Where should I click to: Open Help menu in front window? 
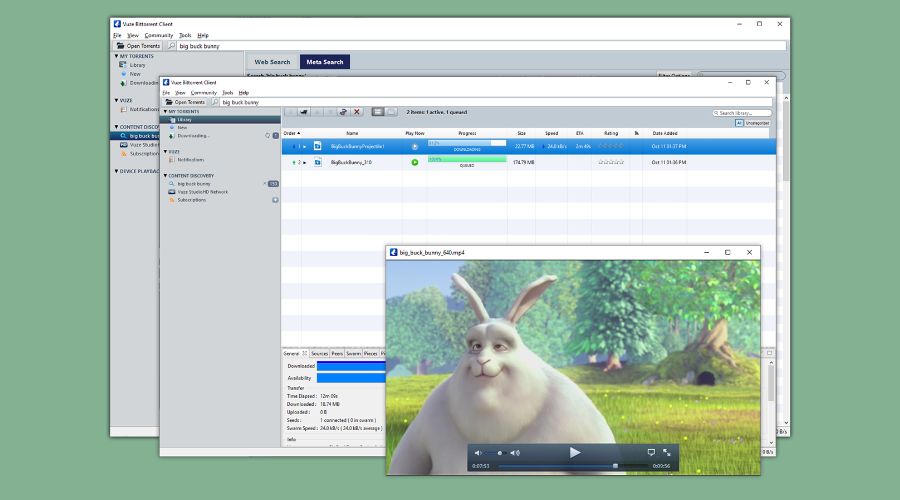(244, 92)
